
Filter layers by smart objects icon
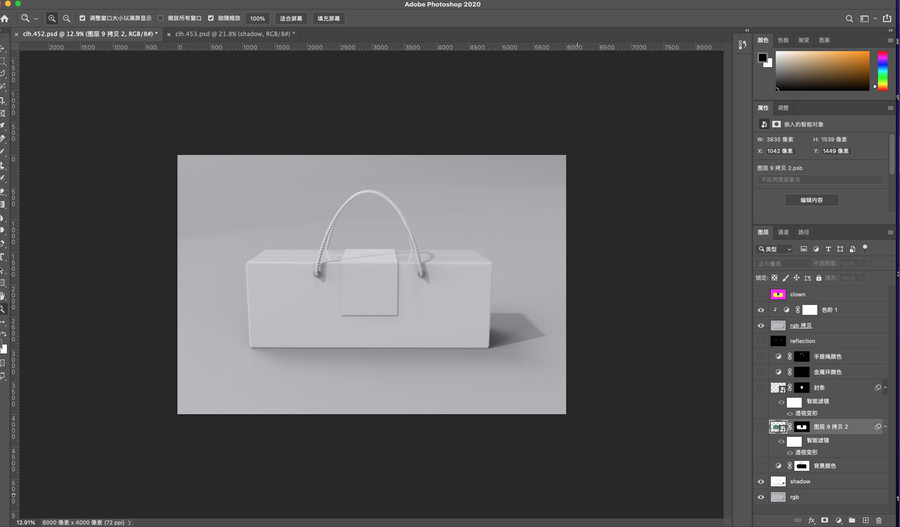[852, 249]
